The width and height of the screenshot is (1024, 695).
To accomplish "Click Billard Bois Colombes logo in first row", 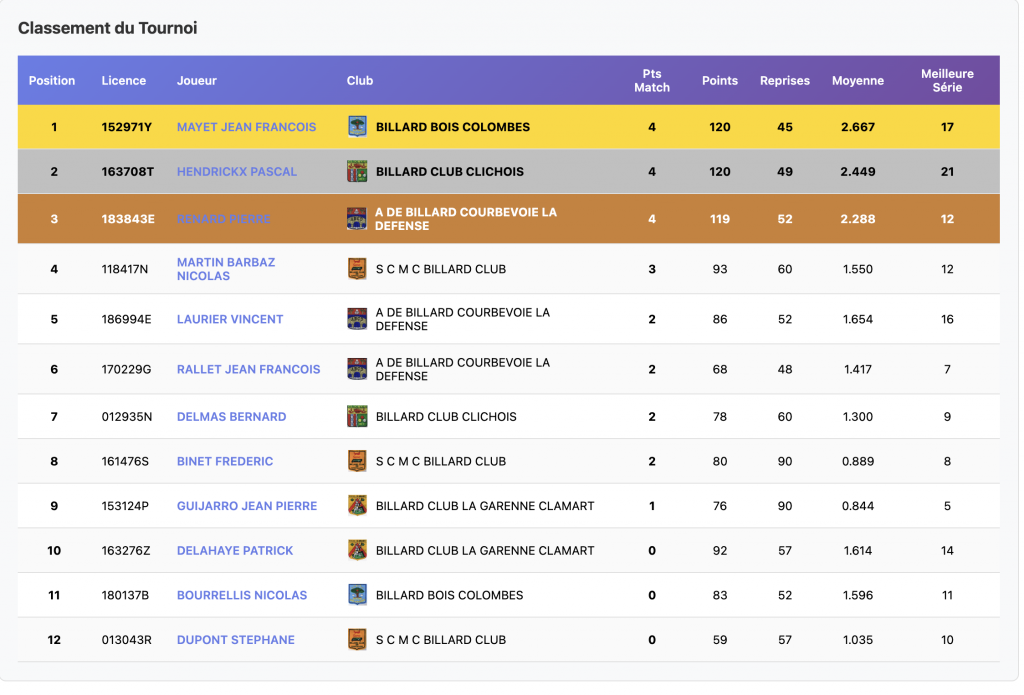I will pyautogui.click(x=357, y=127).
